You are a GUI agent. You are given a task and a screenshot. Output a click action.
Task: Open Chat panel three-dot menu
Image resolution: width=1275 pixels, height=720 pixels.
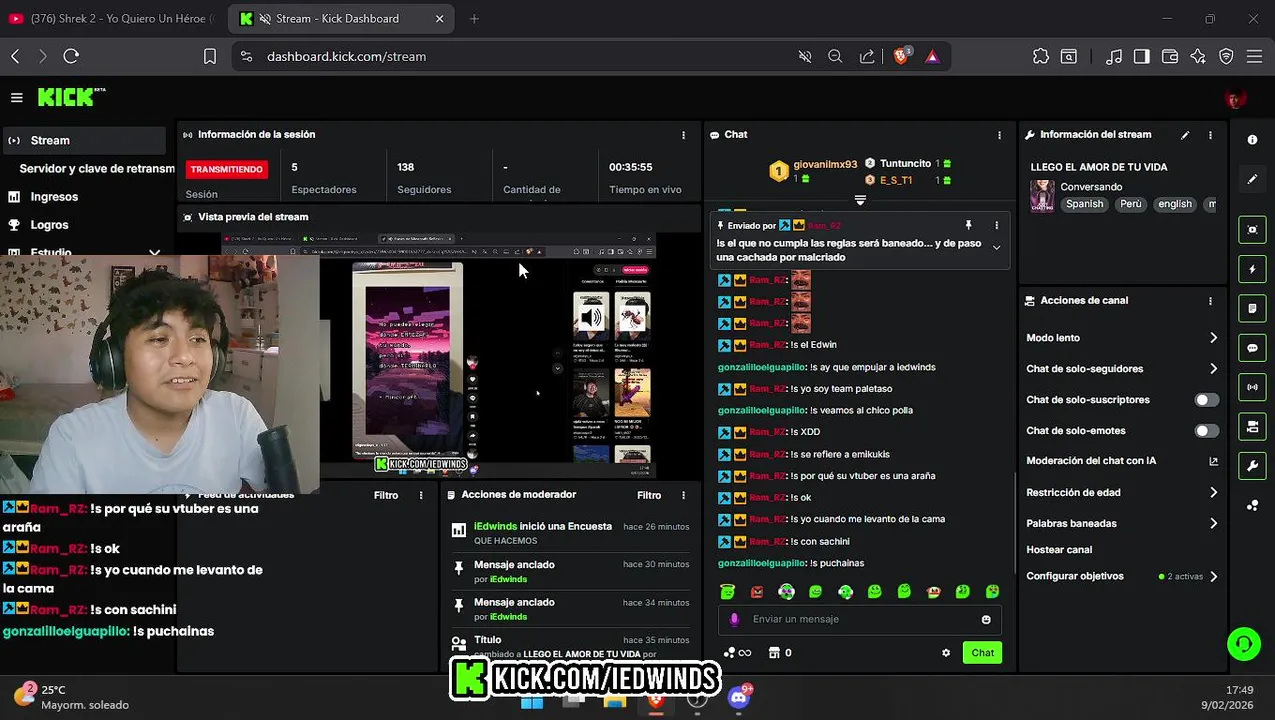tap(998, 135)
